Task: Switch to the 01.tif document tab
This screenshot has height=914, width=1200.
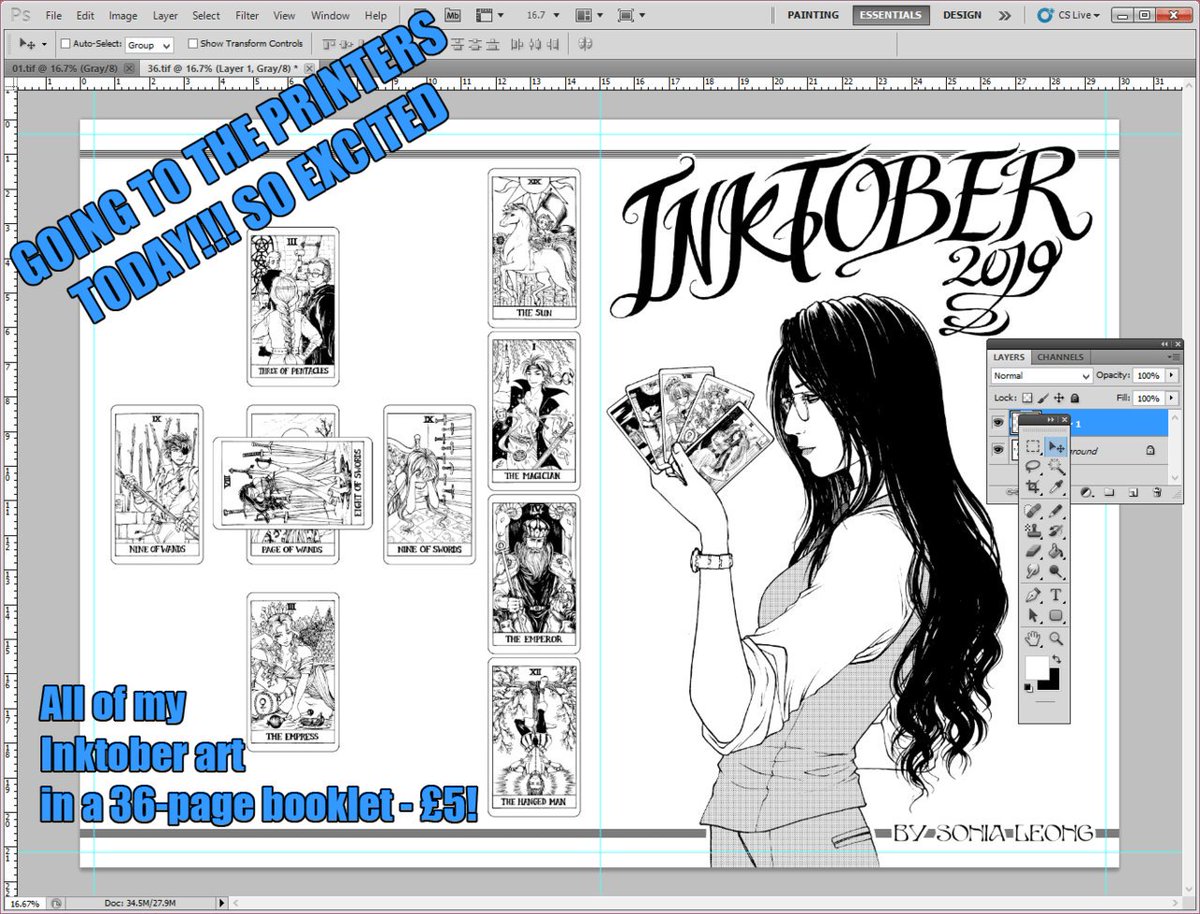Action: (65, 68)
